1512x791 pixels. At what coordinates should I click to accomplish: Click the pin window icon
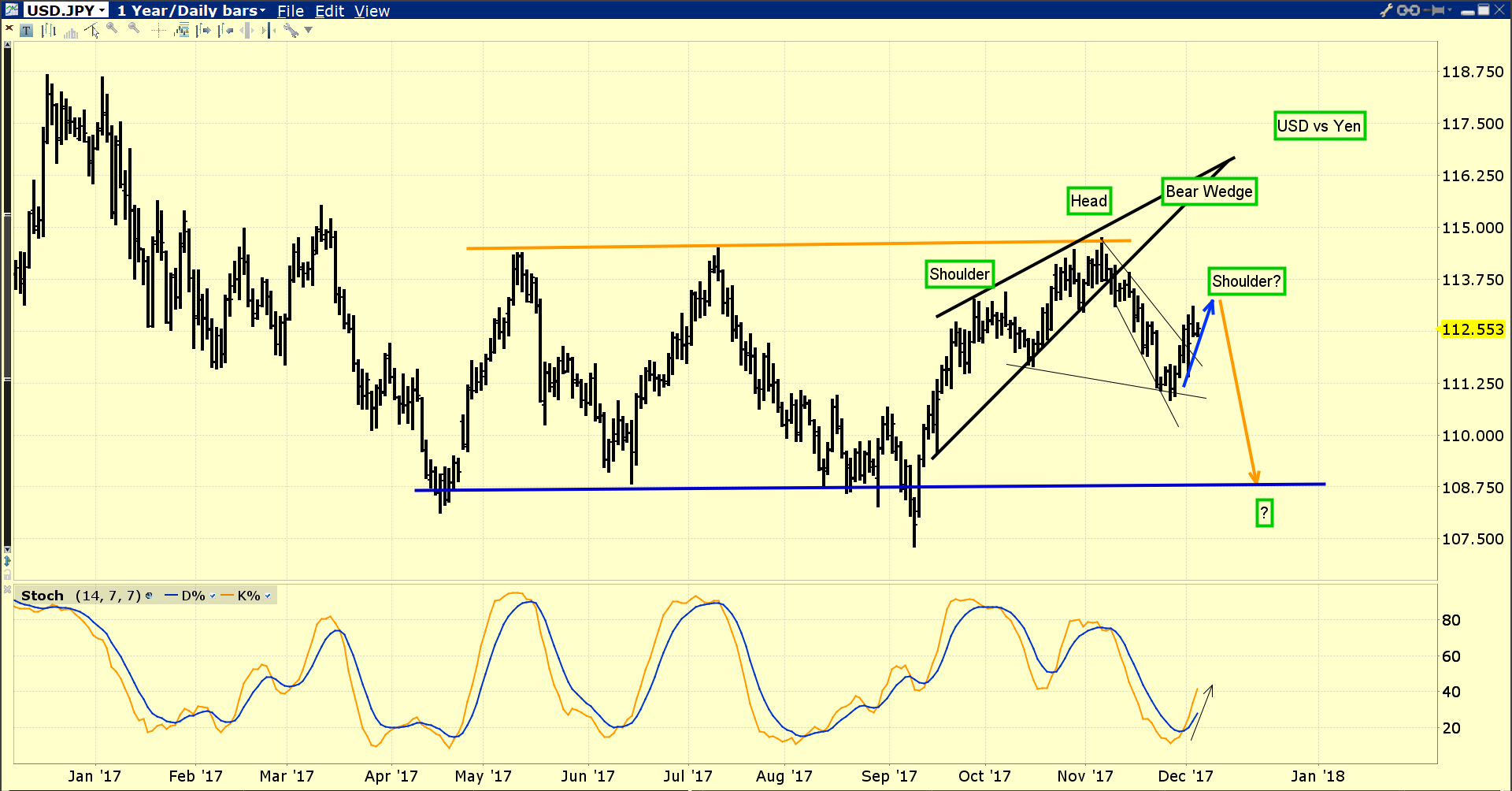pyautogui.click(x=1433, y=10)
